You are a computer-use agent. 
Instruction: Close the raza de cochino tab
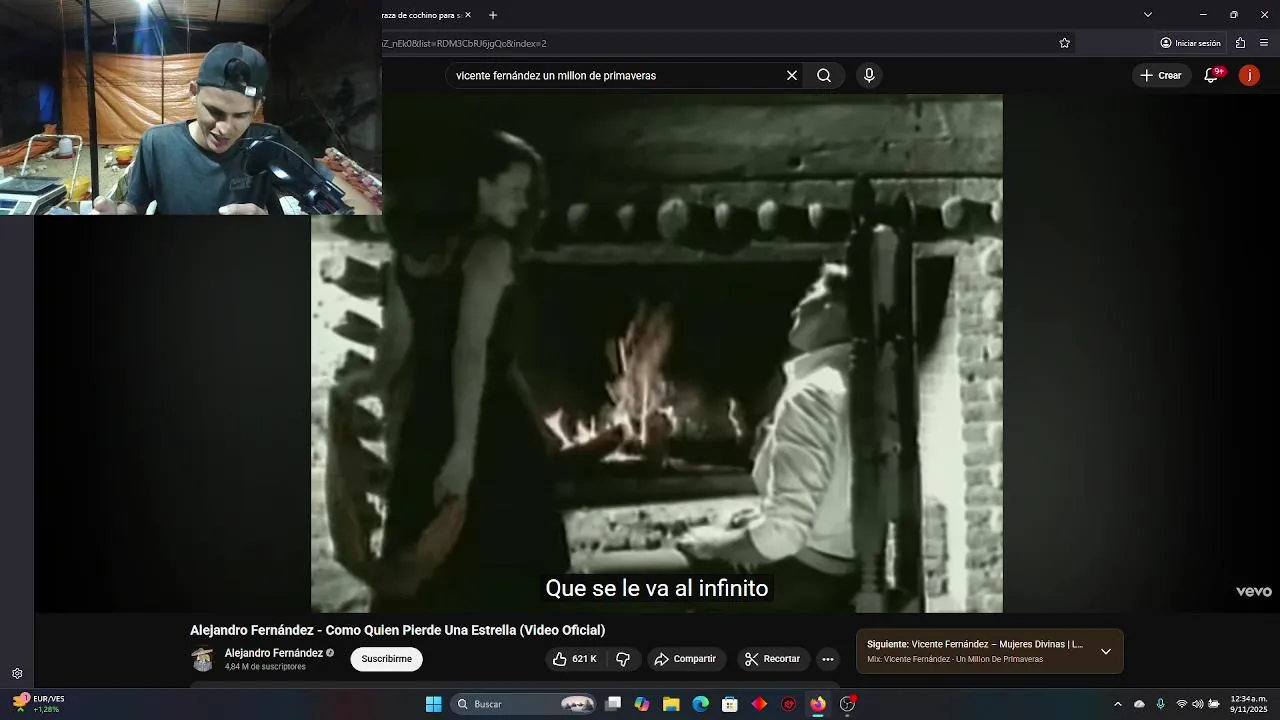tap(467, 15)
